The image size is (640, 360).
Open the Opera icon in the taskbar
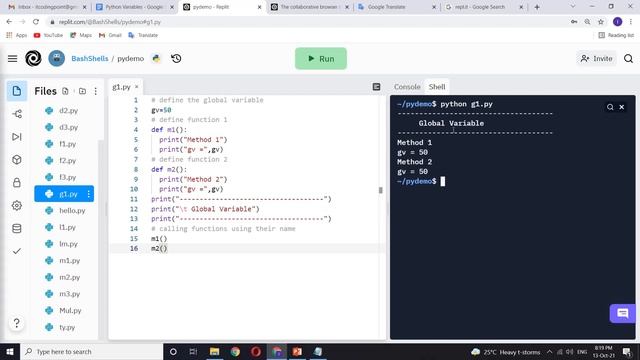(256, 351)
